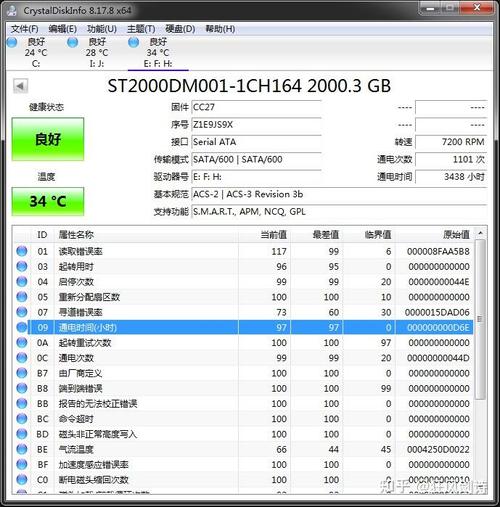The width and height of the screenshot is (500, 507).
Task: Click the status icon of row BD
Action: (x=22, y=434)
